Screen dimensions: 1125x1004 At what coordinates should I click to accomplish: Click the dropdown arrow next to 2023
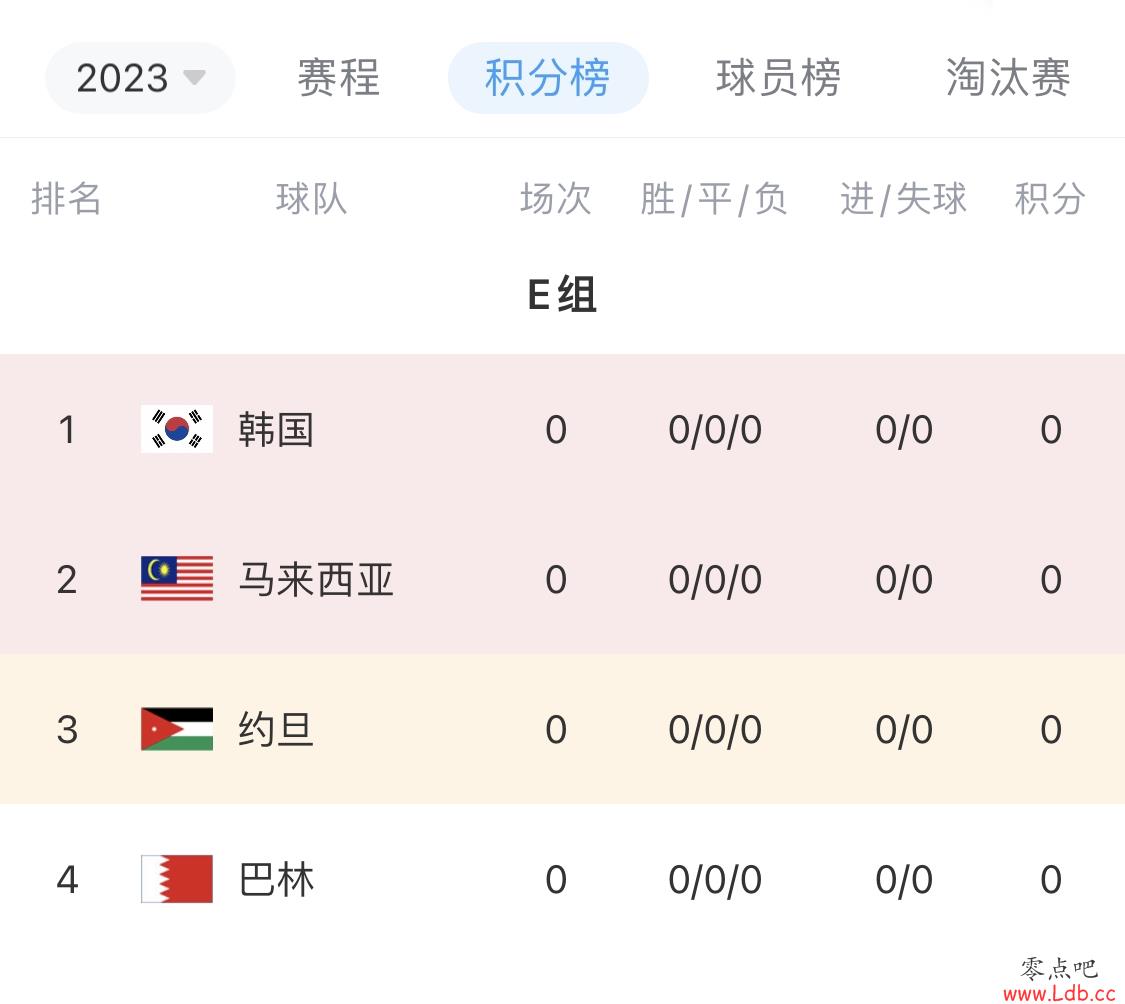point(194,77)
